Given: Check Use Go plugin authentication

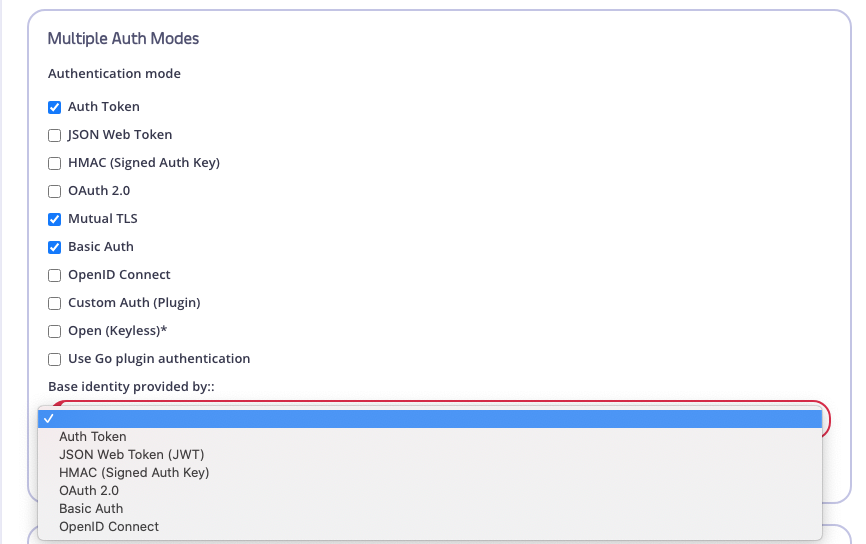Looking at the screenshot, I should point(55,359).
